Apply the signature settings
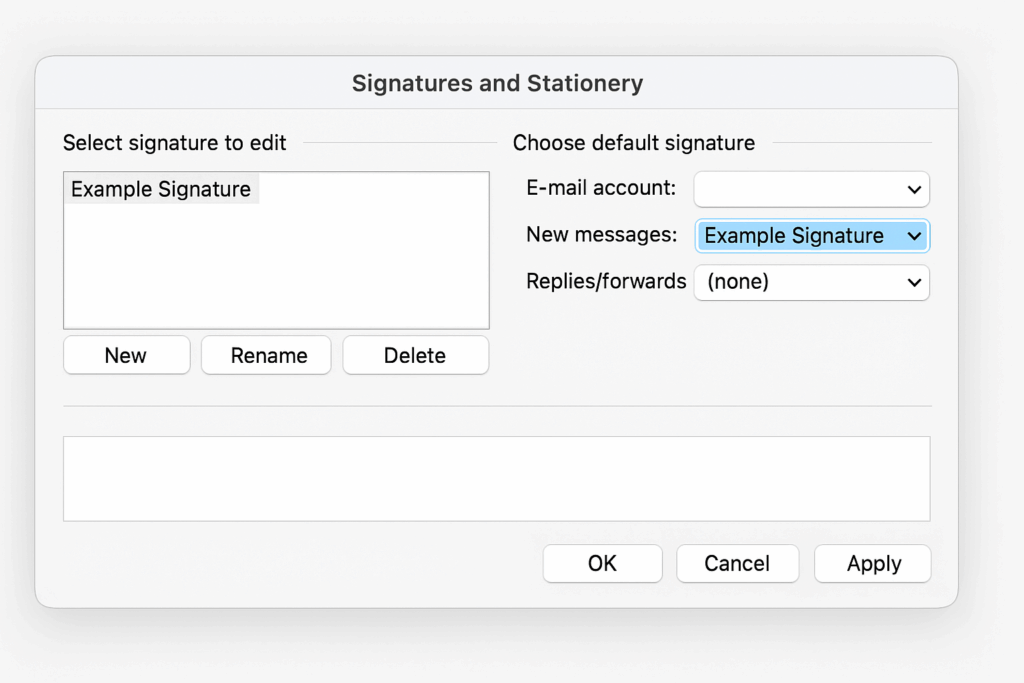1024x683 pixels. (x=872, y=563)
